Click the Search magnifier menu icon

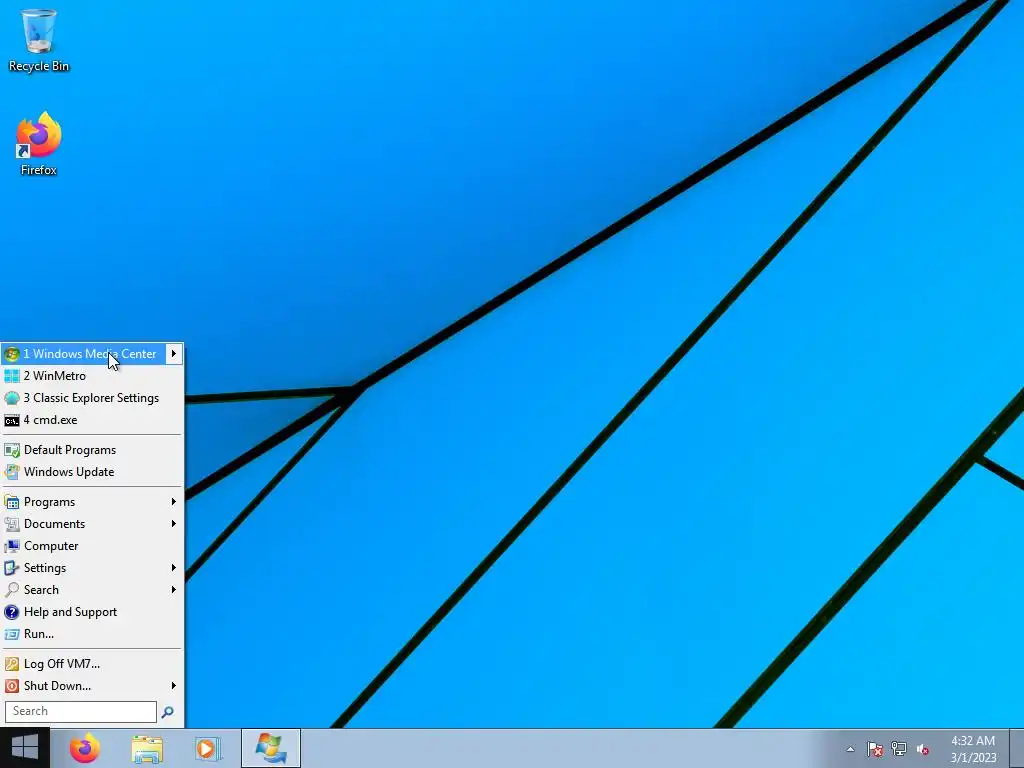[12, 590]
